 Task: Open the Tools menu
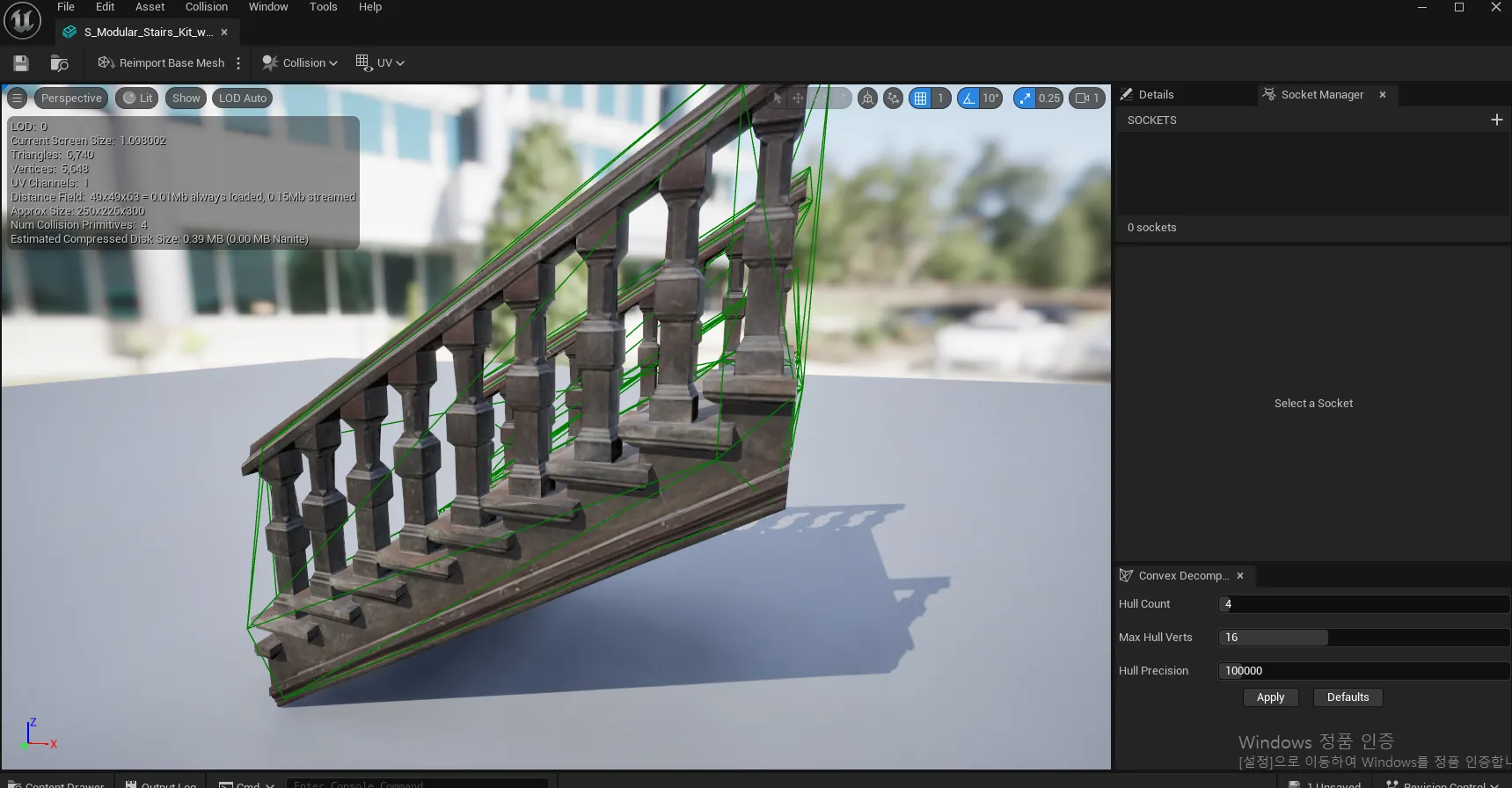pos(323,7)
